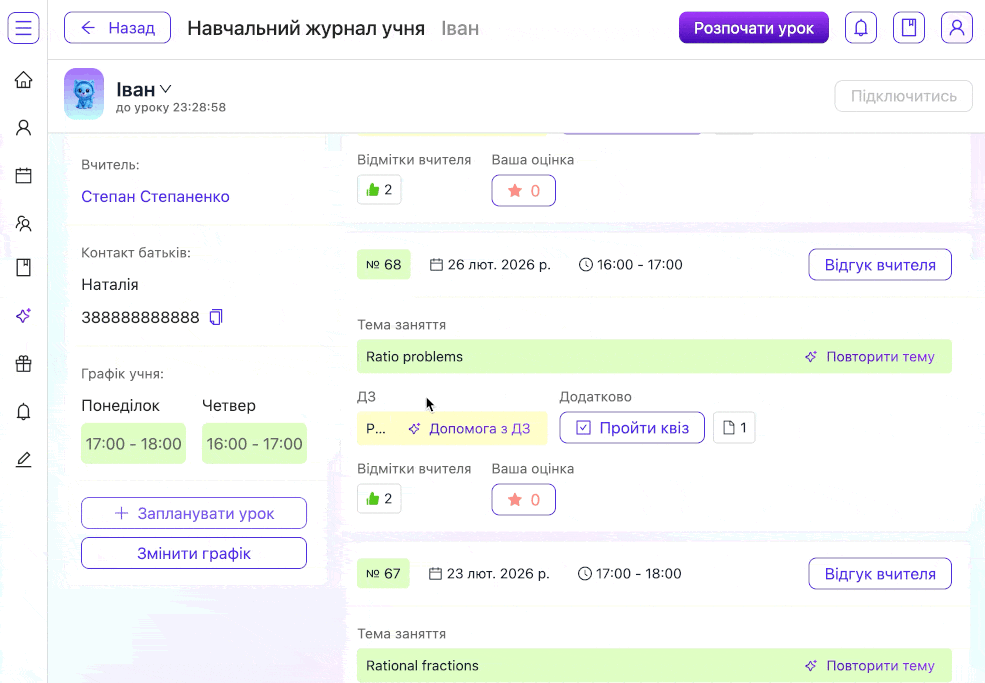Open the pencil edit icon in sidebar

(x=24, y=460)
